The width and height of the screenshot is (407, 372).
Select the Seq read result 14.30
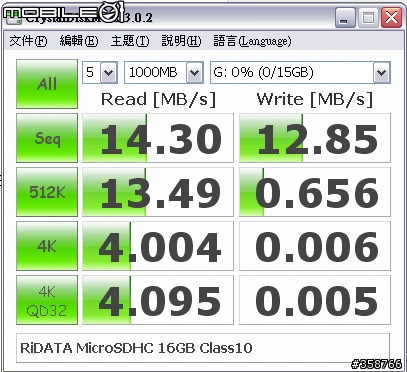[x=158, y=138]
